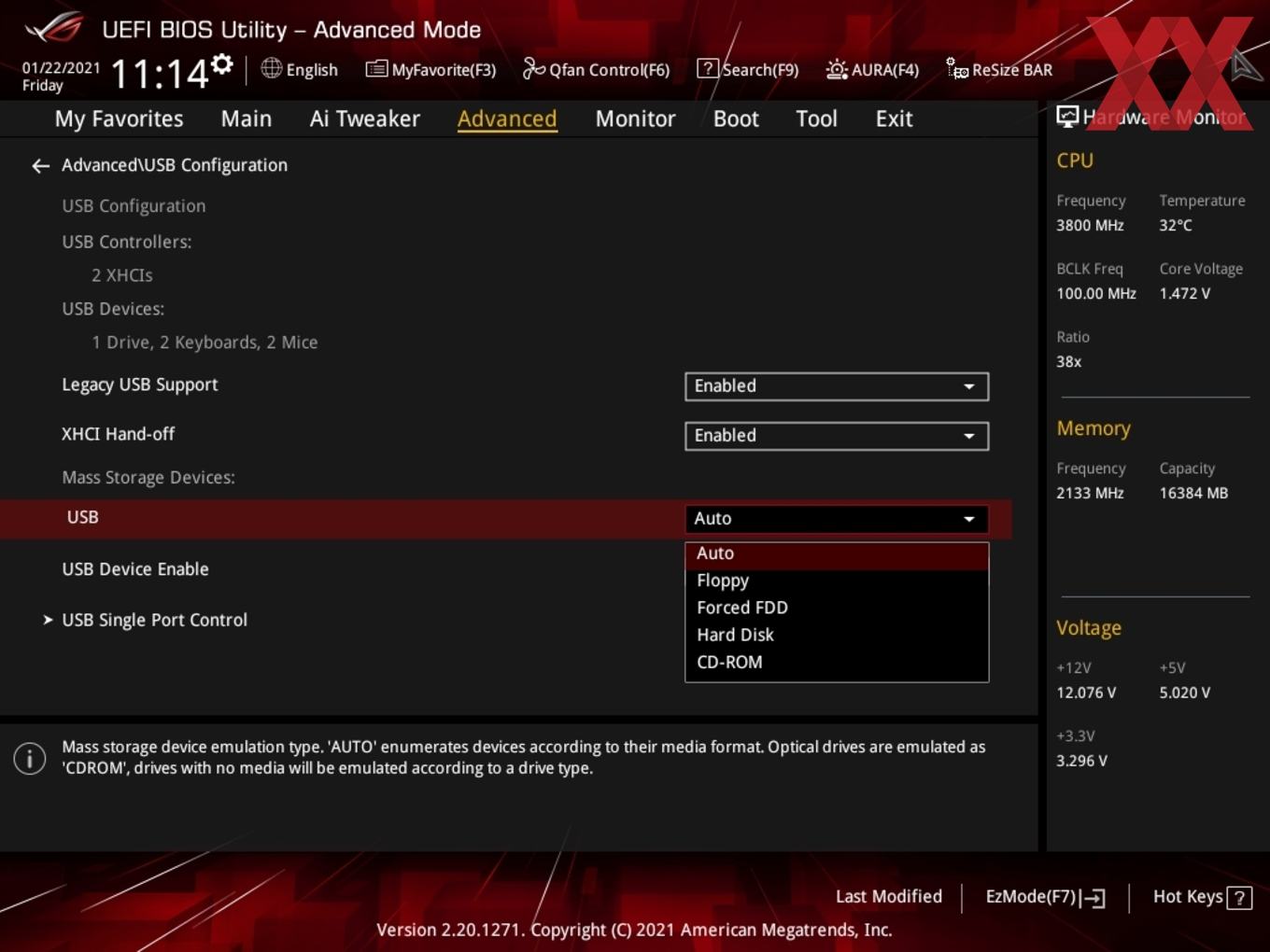Viewport: 1270px width, 952px height.
Task: Open XHCI Hand-off dropdown
Action: click(x=837, y=436)
